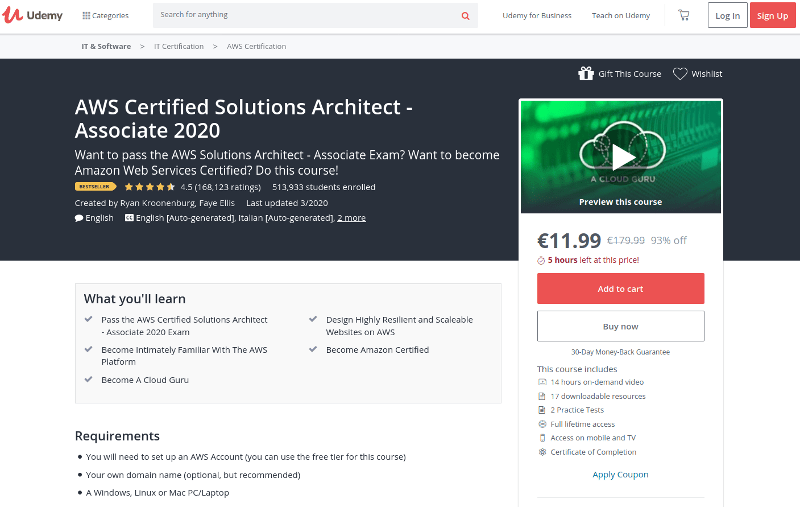This screenshot has width=800, height=507.
Task: Click the Requirements heading
Action: [x=117, y=436]
